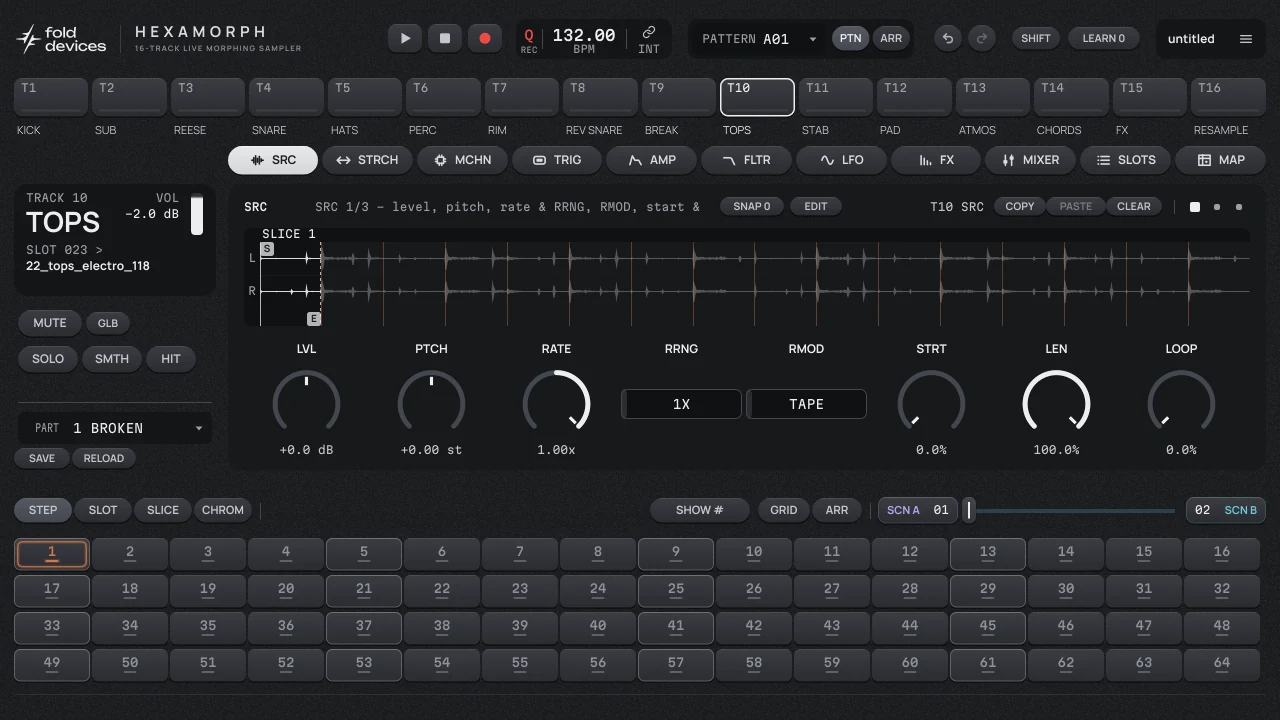This screenshot has height=720, width=1280.
Task: Arm the red record button
Action: click(x=485, y=38)
